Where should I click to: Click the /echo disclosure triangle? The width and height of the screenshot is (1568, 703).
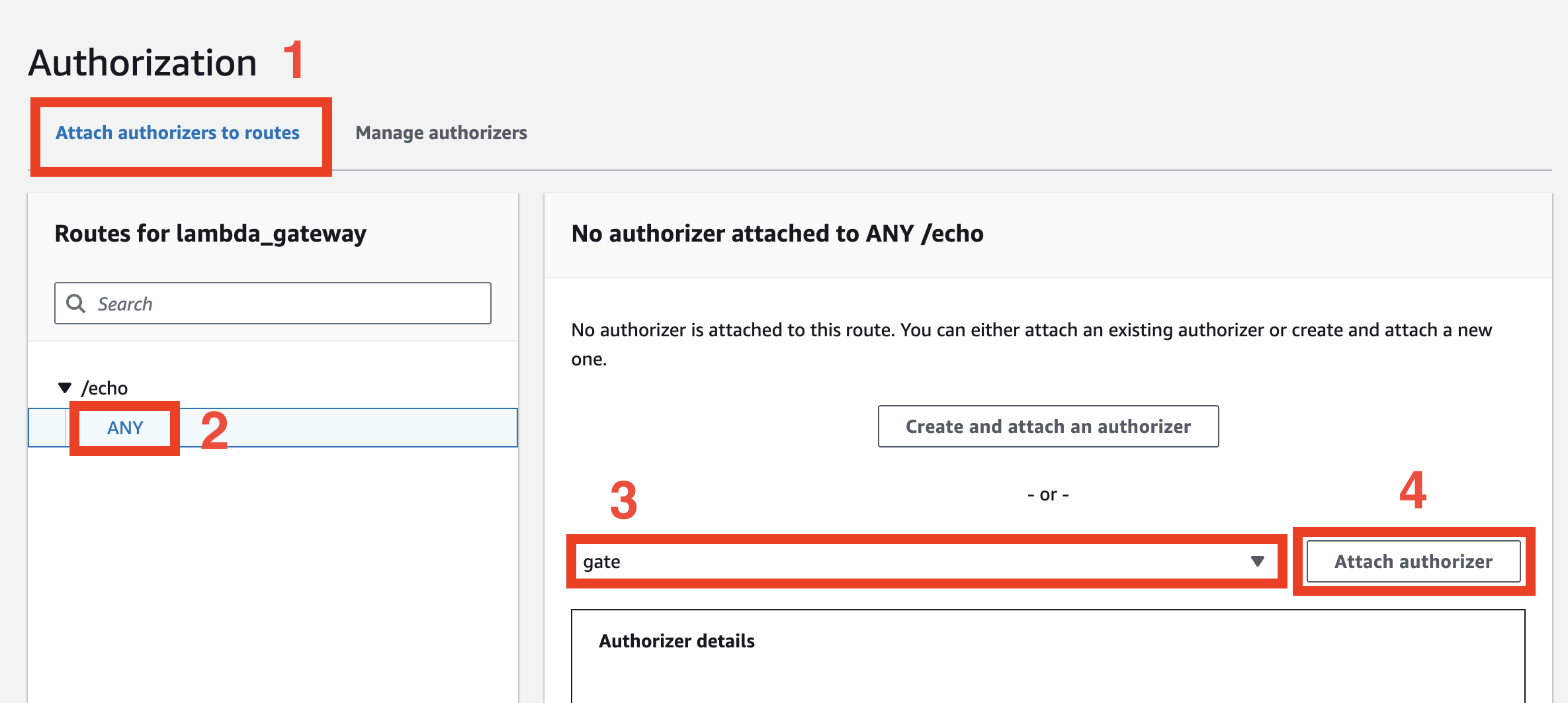click(x=64, y=387)
